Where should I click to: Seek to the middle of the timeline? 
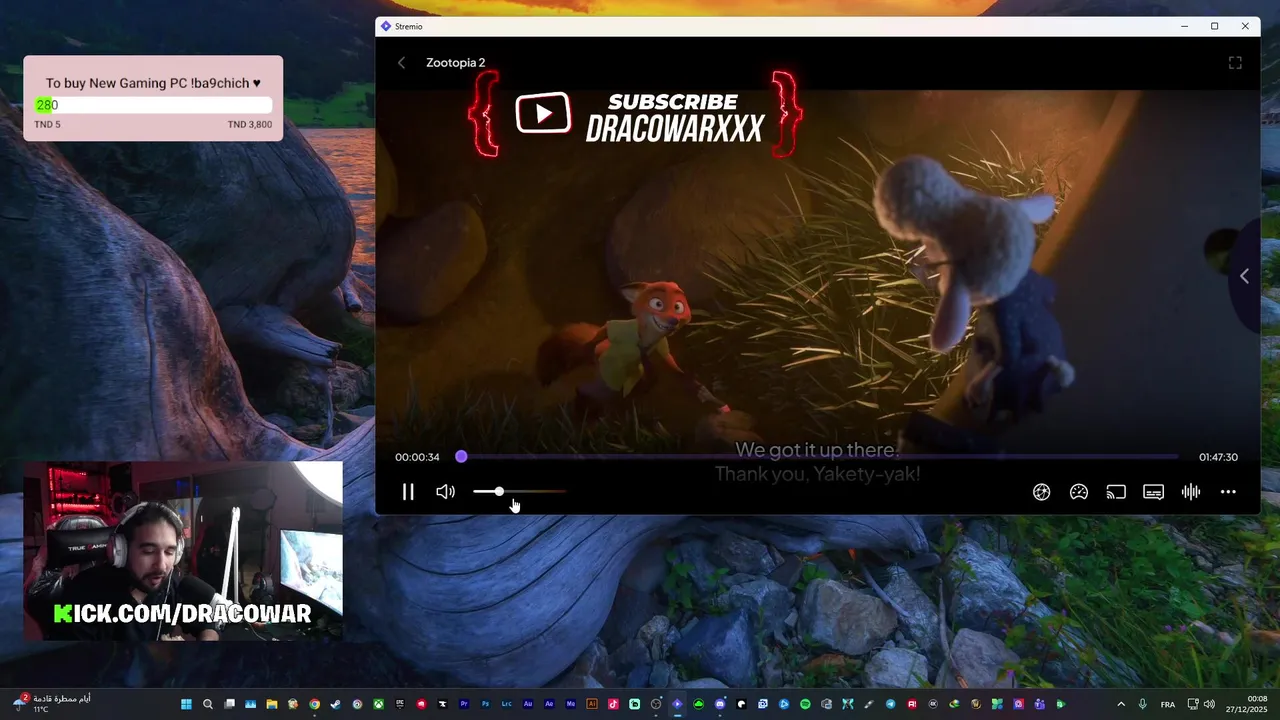820,457
